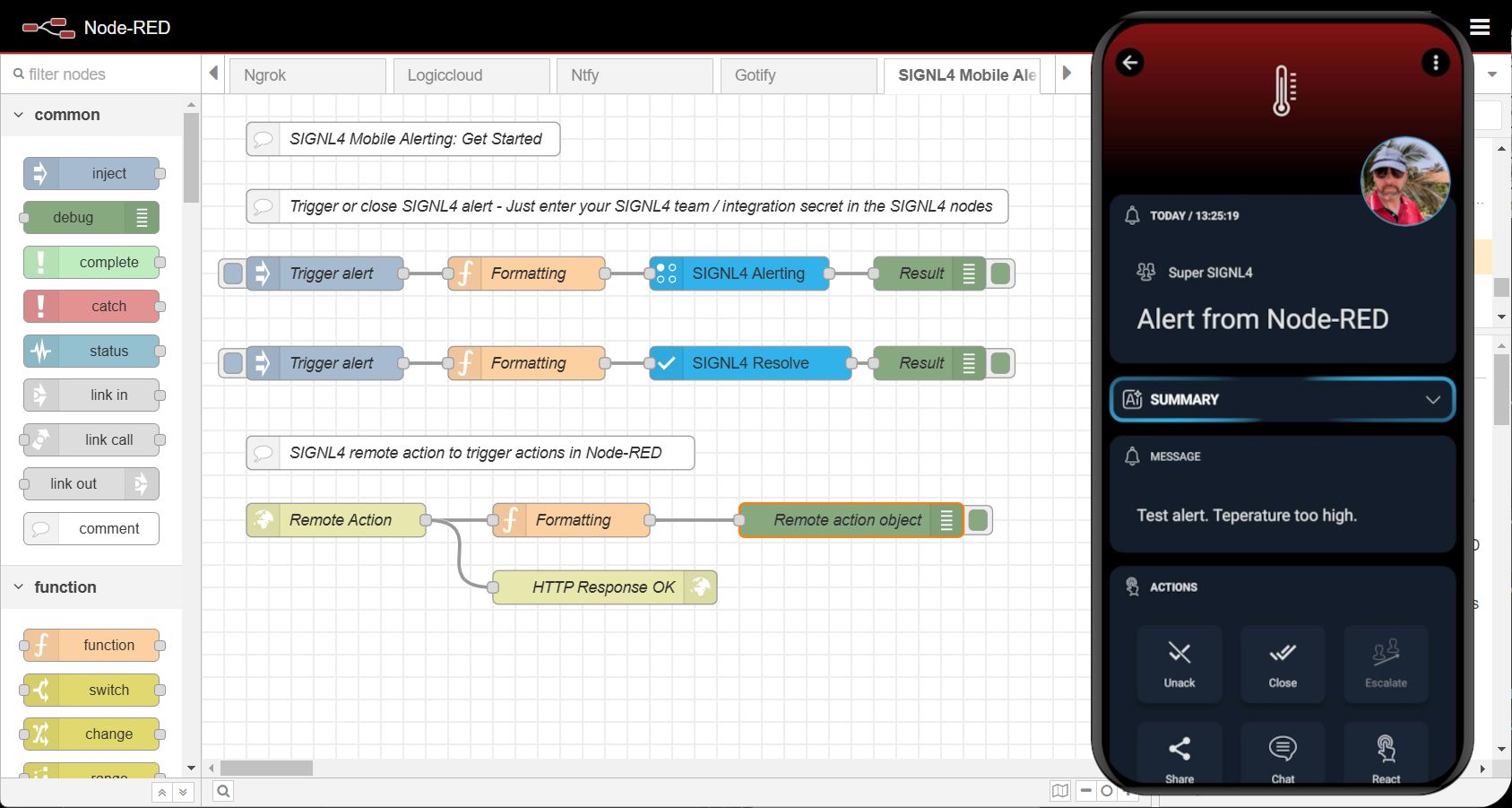The height and width of the screenshot is (808, 1512).
Task: Tap the Close action in the SIGNL4 app
Action: point(1282,664)
